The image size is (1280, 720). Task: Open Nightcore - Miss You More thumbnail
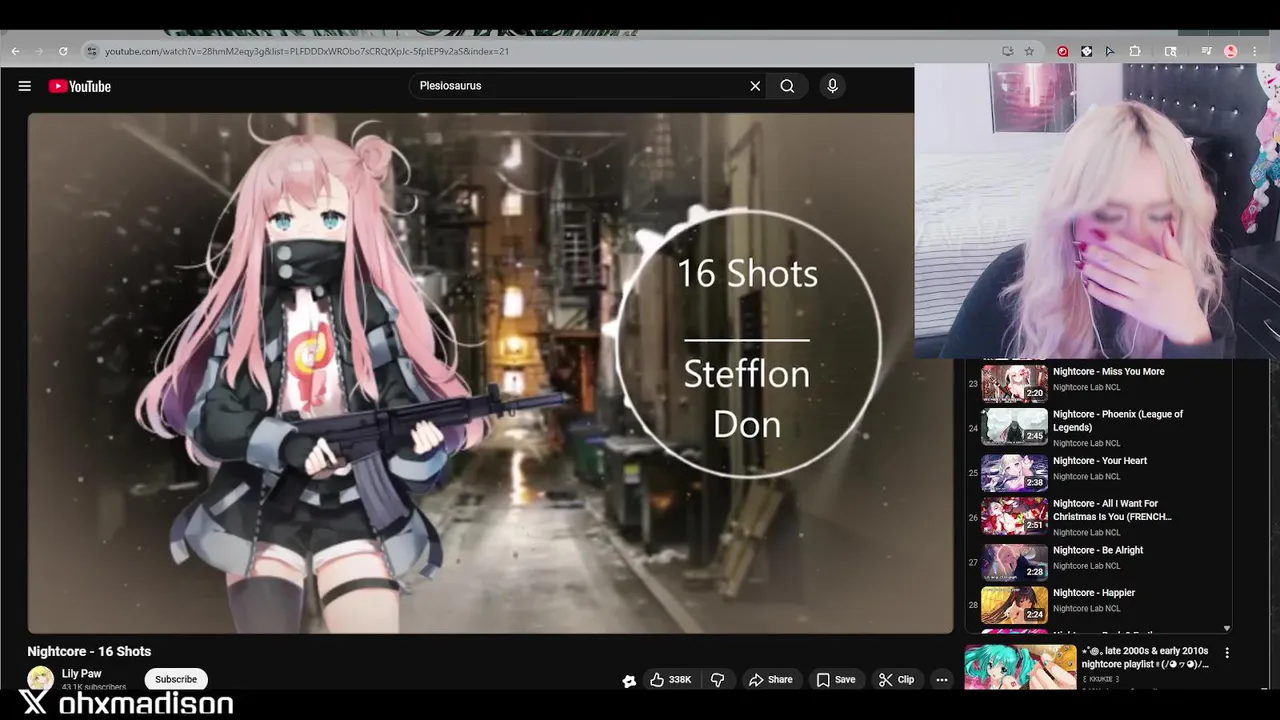[1014, 382]
